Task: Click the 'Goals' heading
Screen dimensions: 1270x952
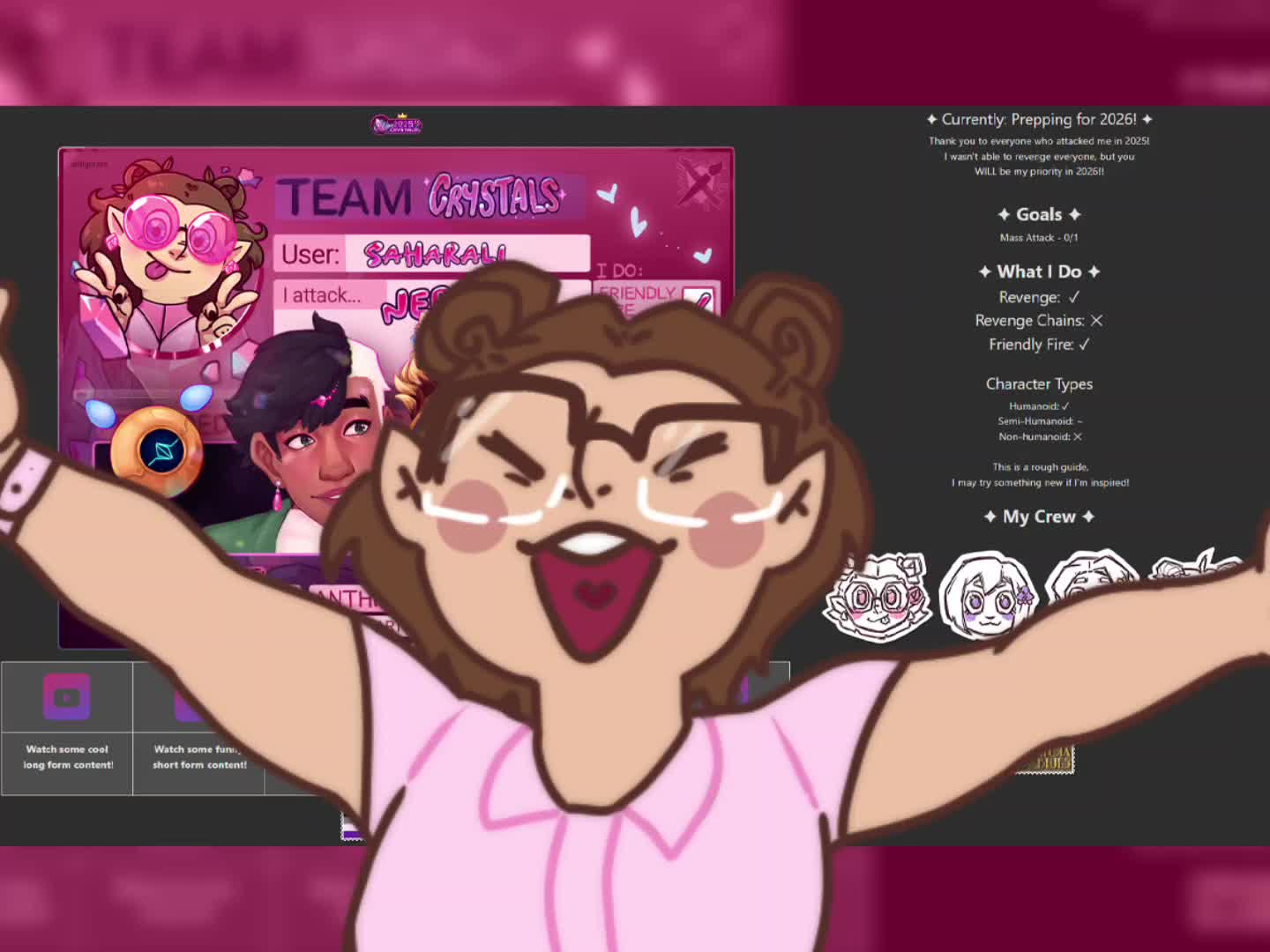Action: pos(1039,214)
